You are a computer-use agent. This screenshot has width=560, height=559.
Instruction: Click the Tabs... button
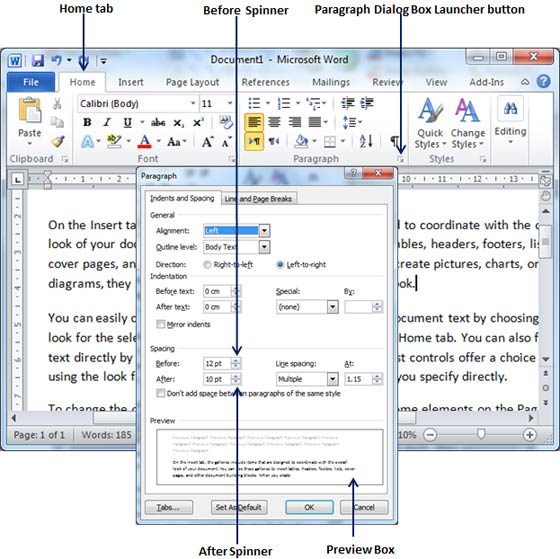169,507
